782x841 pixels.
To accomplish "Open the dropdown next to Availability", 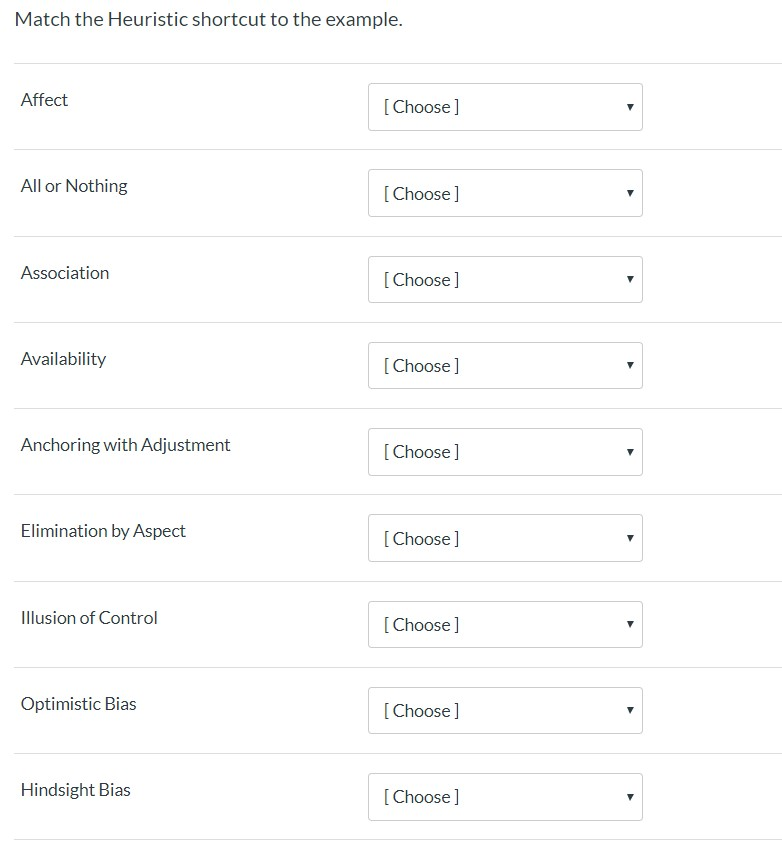I will click(505, 365).
